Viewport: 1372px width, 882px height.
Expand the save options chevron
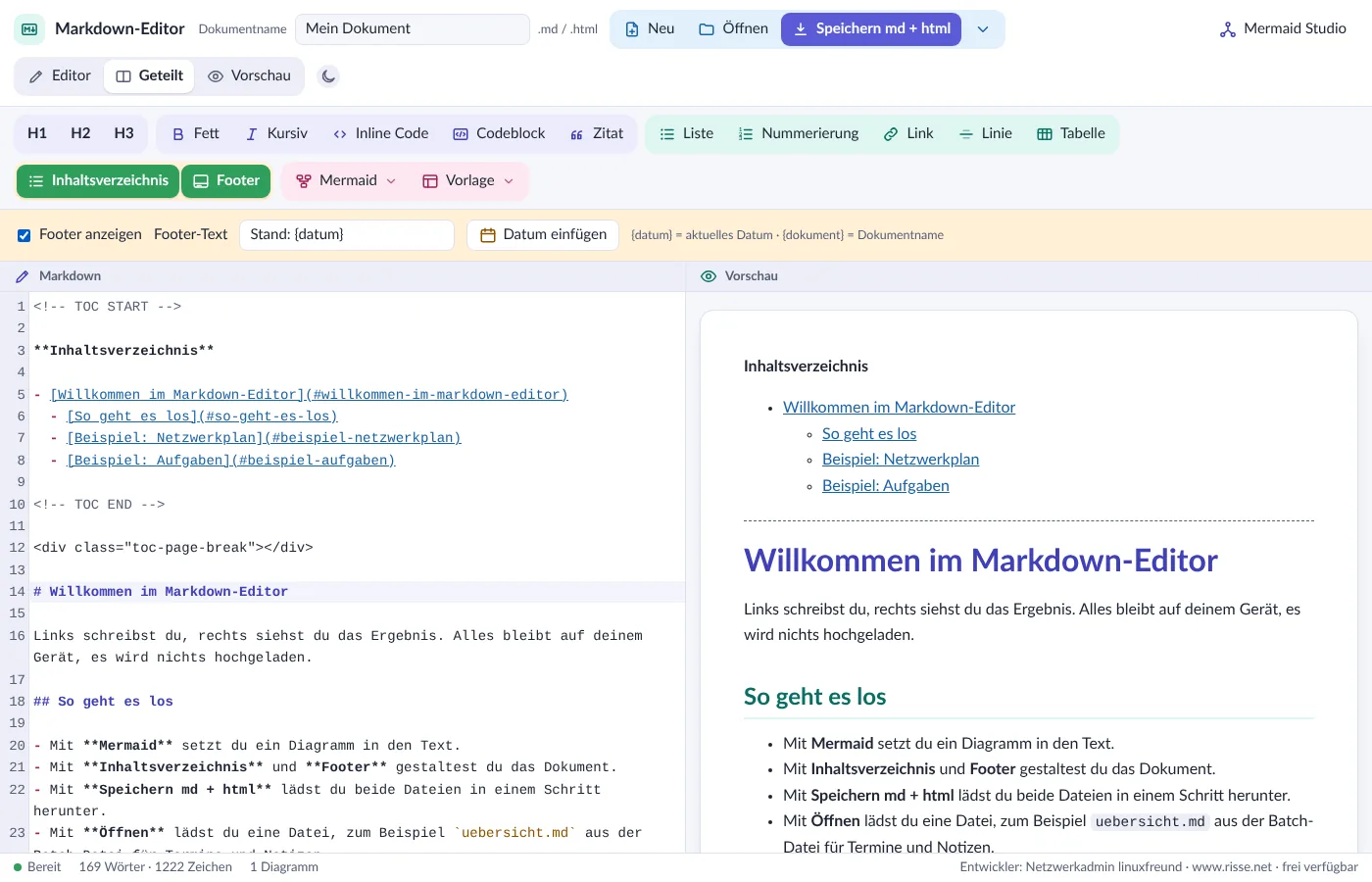tap(983, 29)
